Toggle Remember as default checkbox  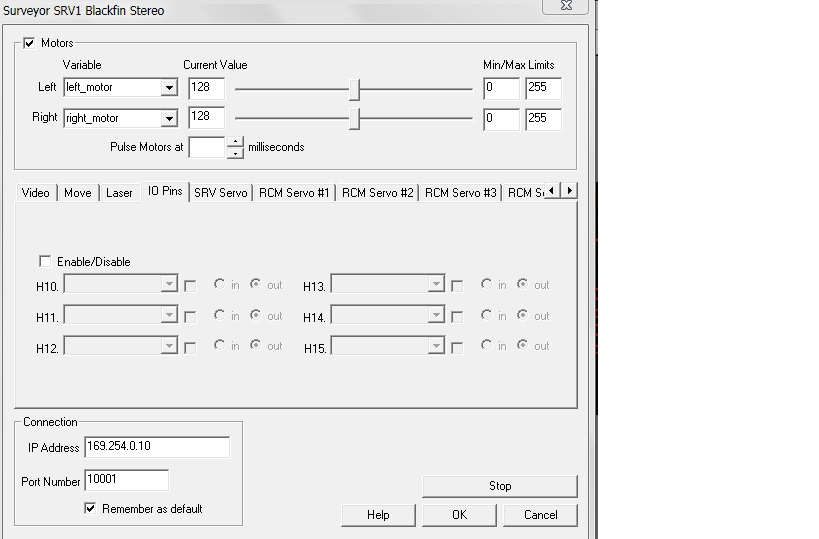point(92,508)
